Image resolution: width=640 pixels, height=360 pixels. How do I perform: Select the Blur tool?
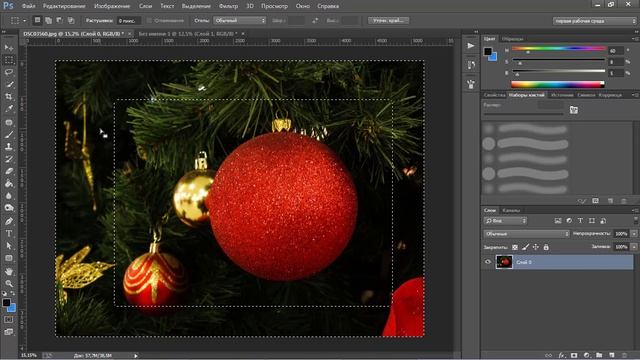tap(9, 196)
